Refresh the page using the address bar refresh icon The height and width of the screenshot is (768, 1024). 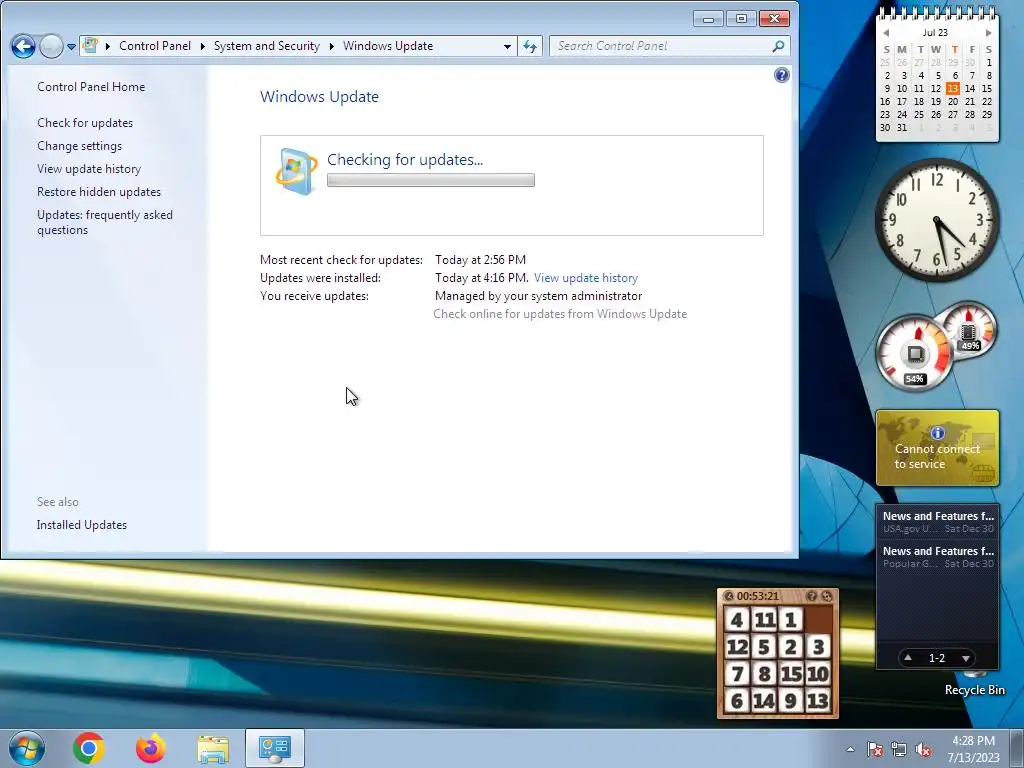click(530, 46)
